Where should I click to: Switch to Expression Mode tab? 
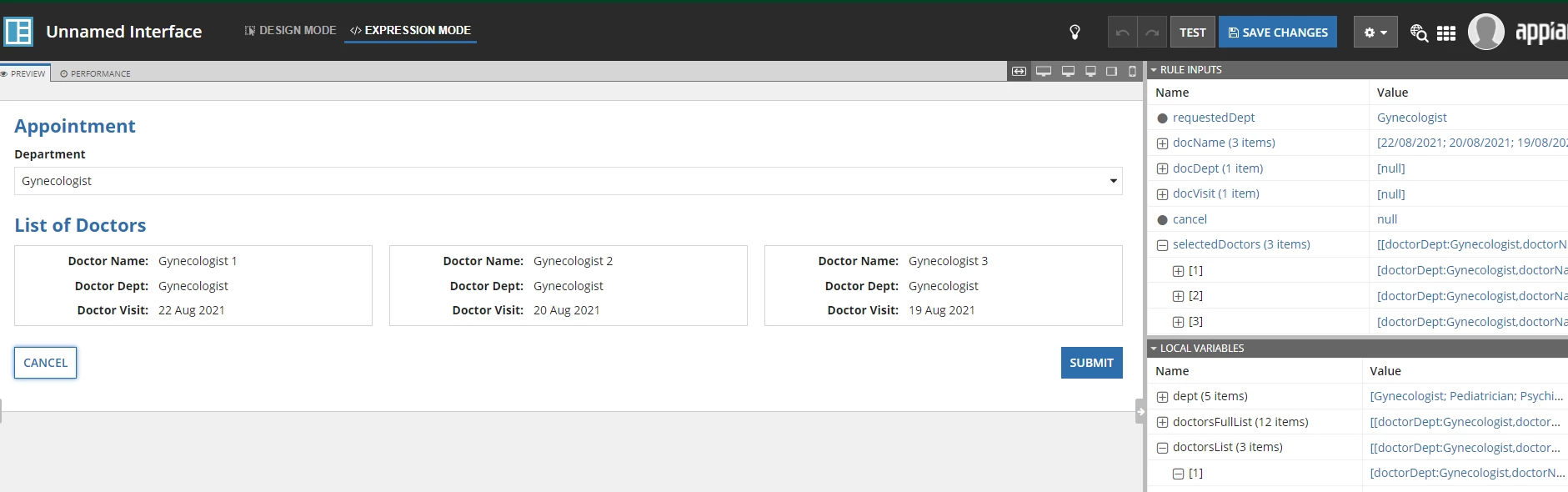[410, 30]
